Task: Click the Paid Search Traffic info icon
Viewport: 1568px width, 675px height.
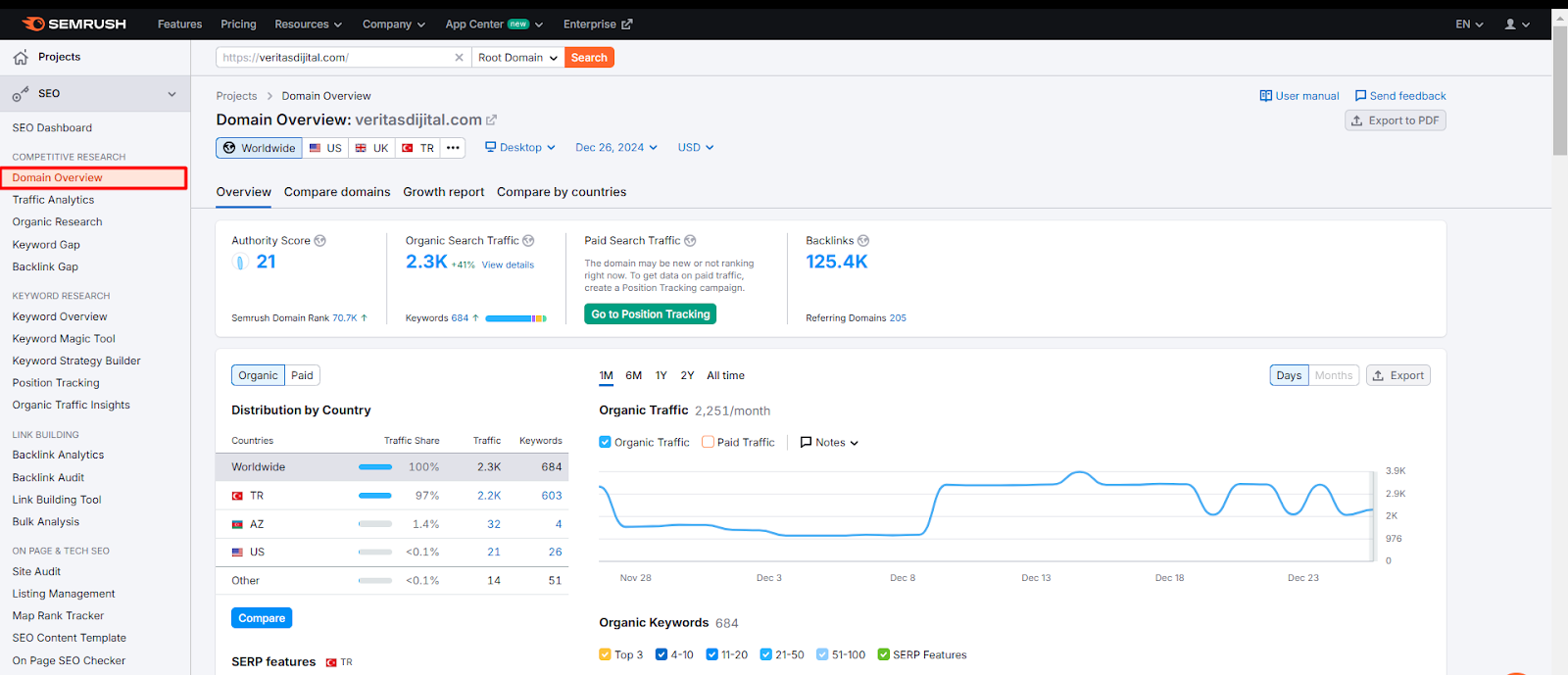Action: 690,241
